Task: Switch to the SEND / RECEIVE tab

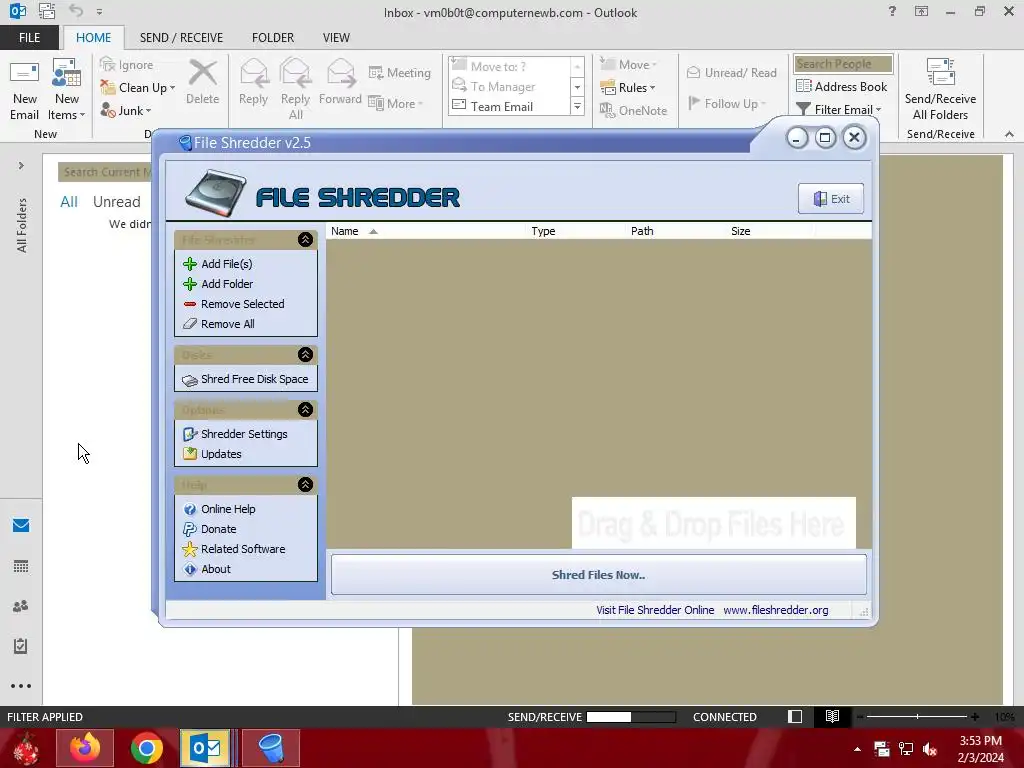Action: click(x=181, y=37)
